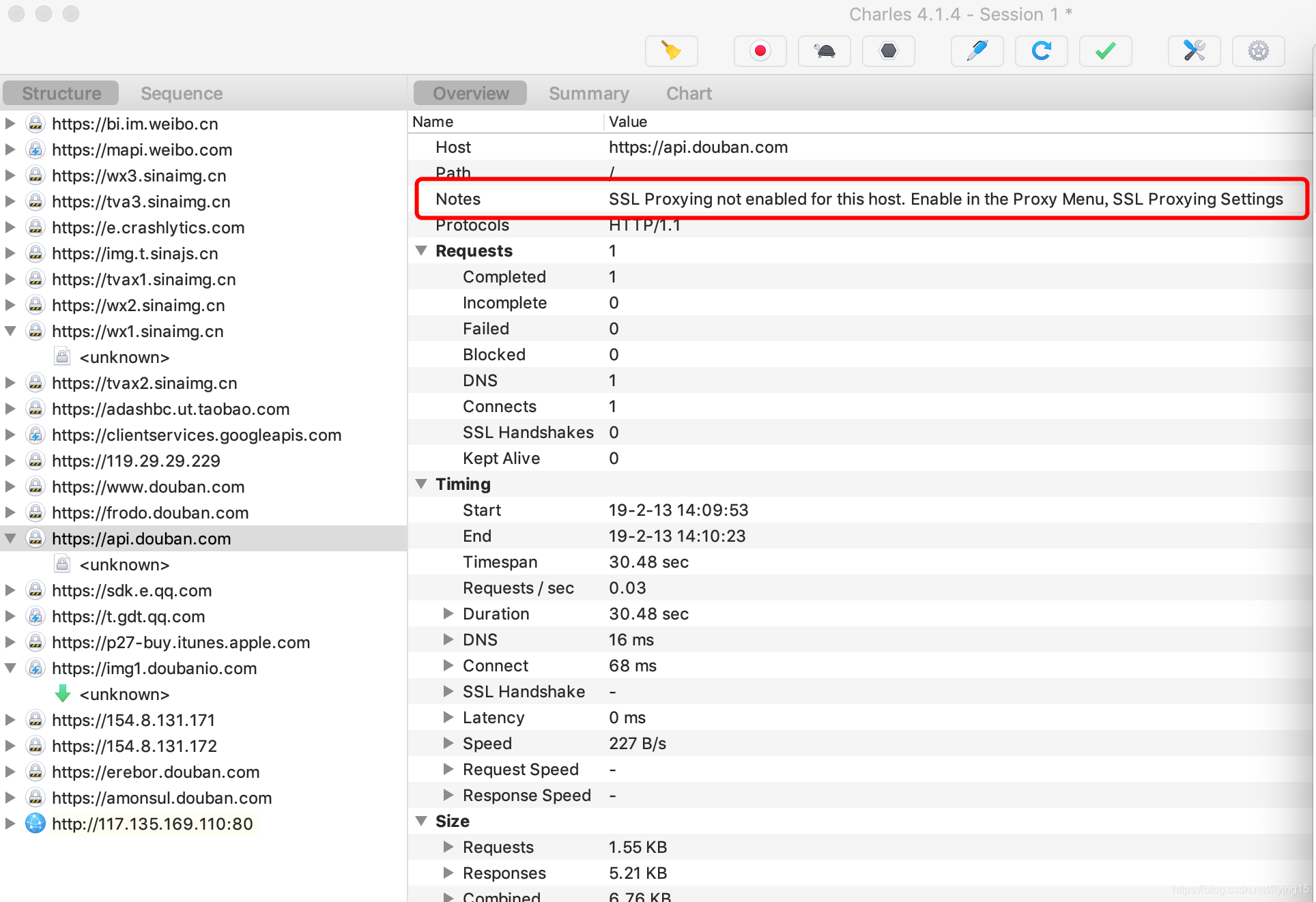
Task: Select the https://t.gdt.qq.com host
Action: [128, 616]
